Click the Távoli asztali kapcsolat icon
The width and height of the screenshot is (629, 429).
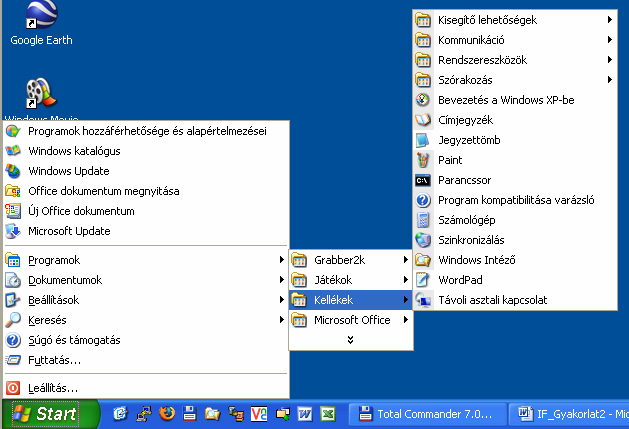coord(423,300)
